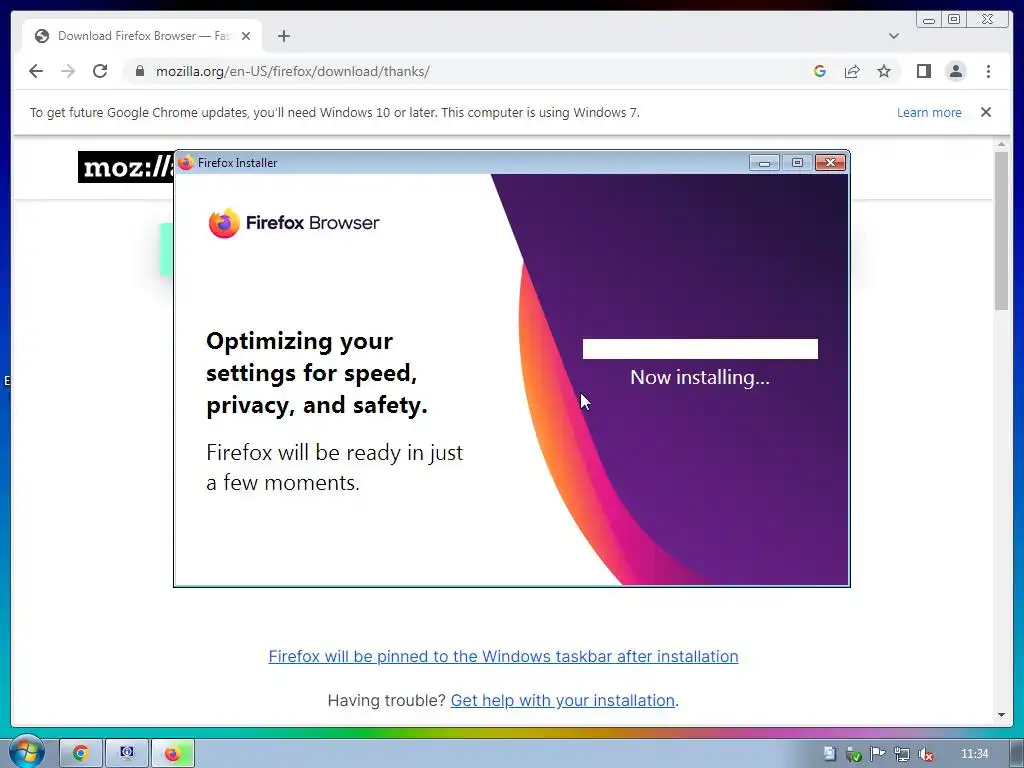Close the Download Firefox Browser tab

tap(246, 36)
